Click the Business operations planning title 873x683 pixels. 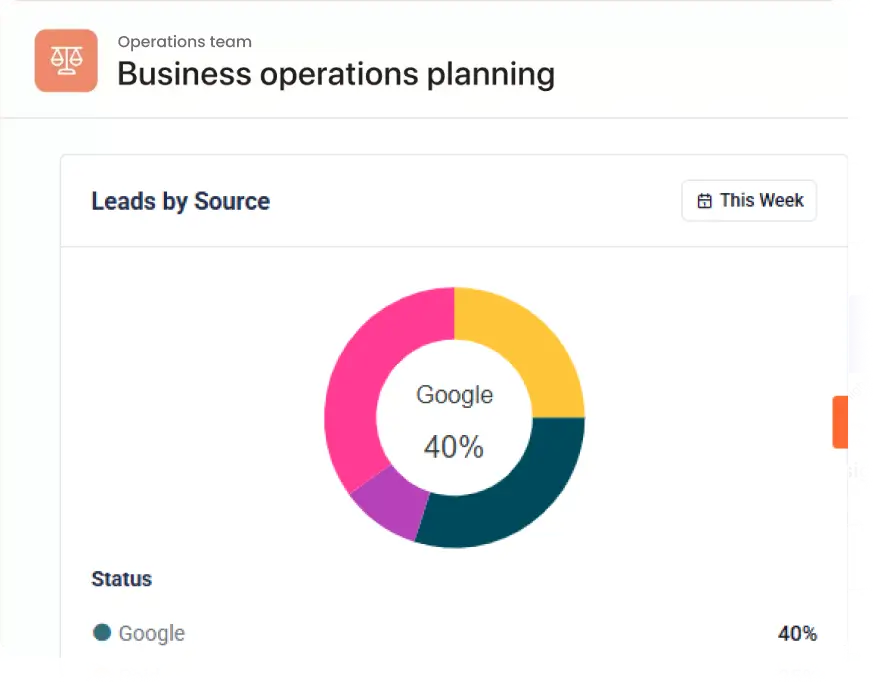(x=336, y=74)
